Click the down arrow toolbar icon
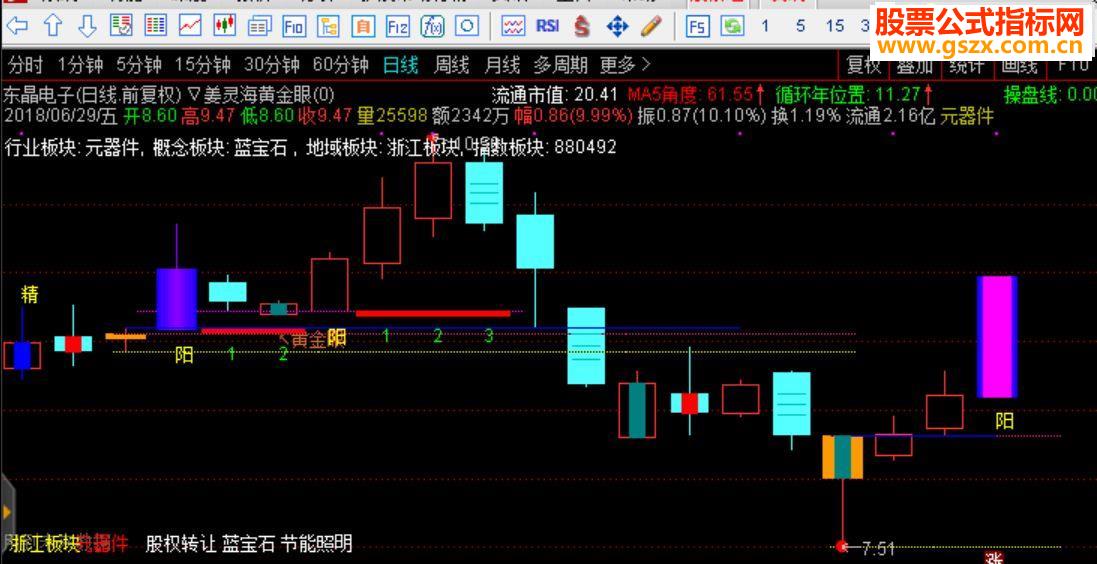 point(87,27)
